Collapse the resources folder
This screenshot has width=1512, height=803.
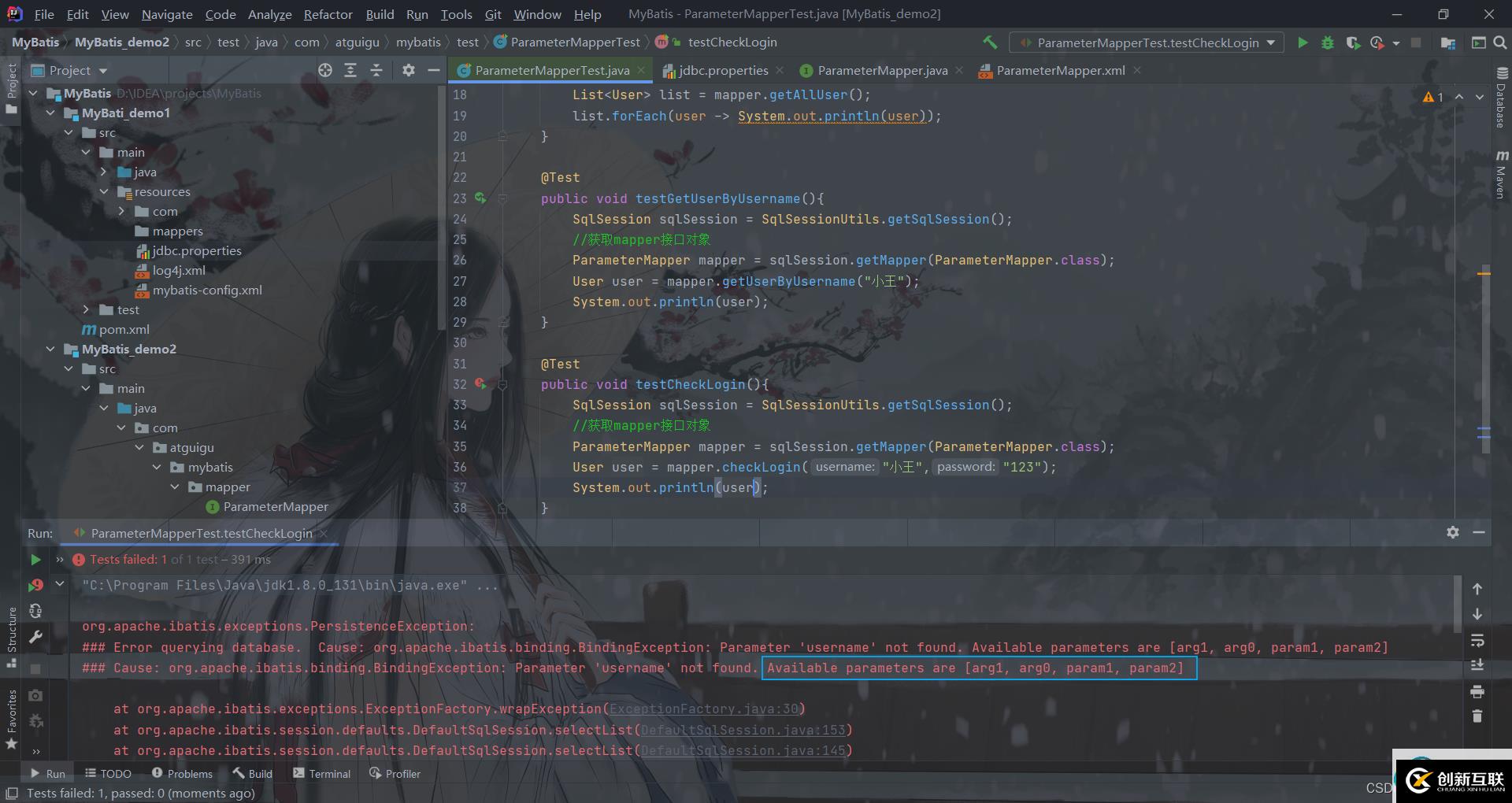[103, 191]
